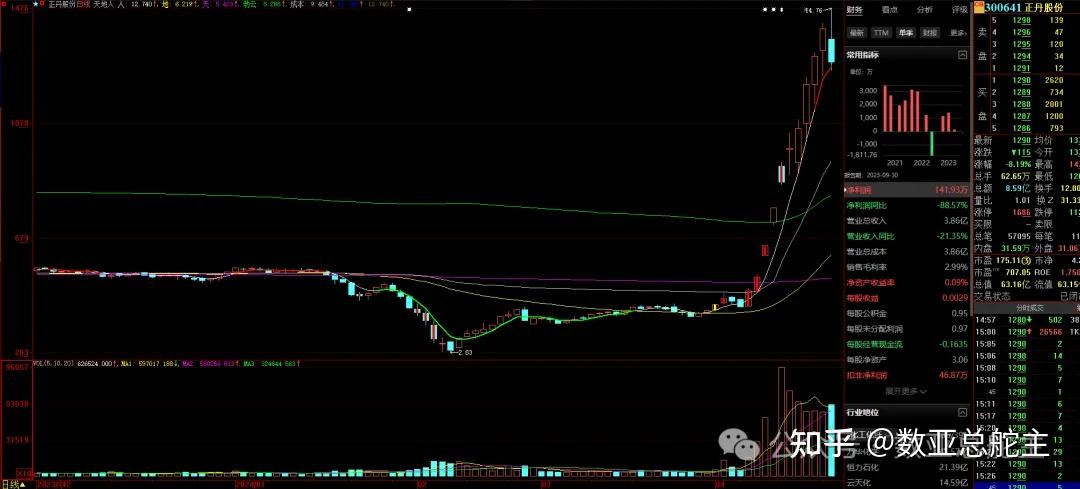Screen dimensions: 1080x489
Task: Click the small red square icon after the star
Action: coord(43,5)
